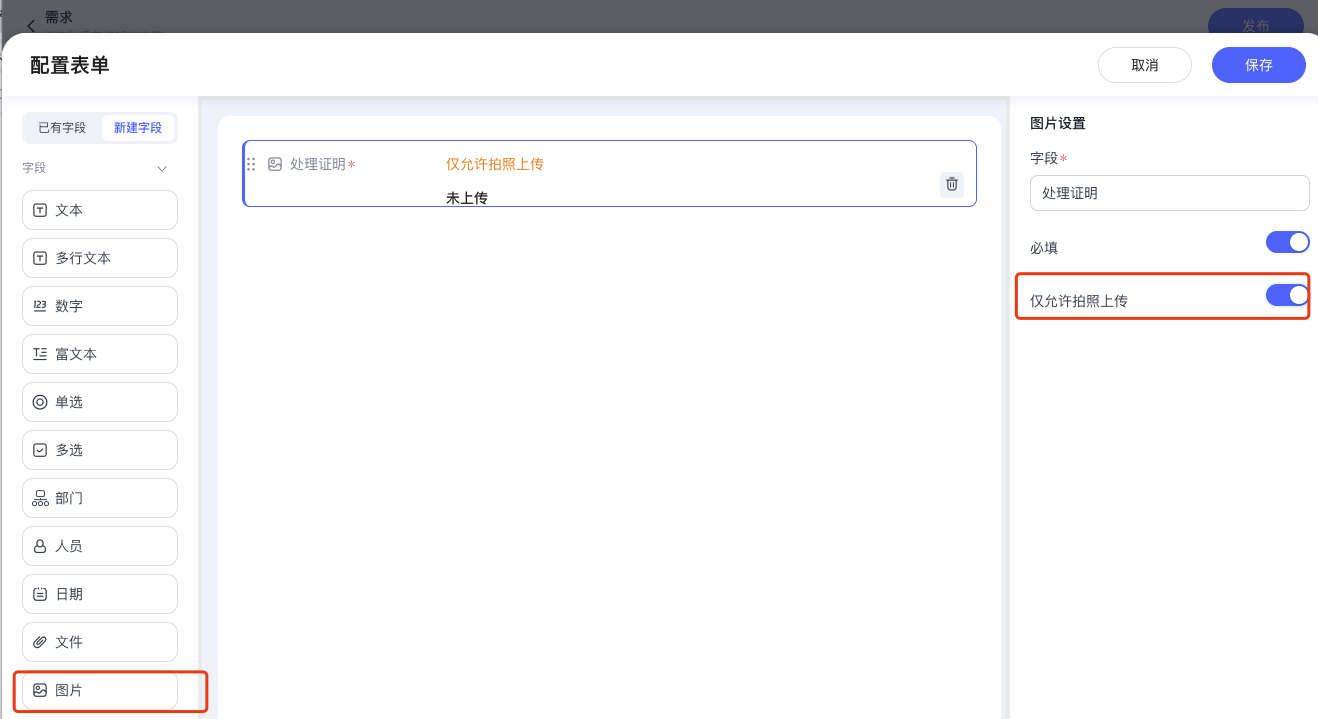Add a 富文本 rich text field
The image size is (1318, 719).
click(100, 354)
